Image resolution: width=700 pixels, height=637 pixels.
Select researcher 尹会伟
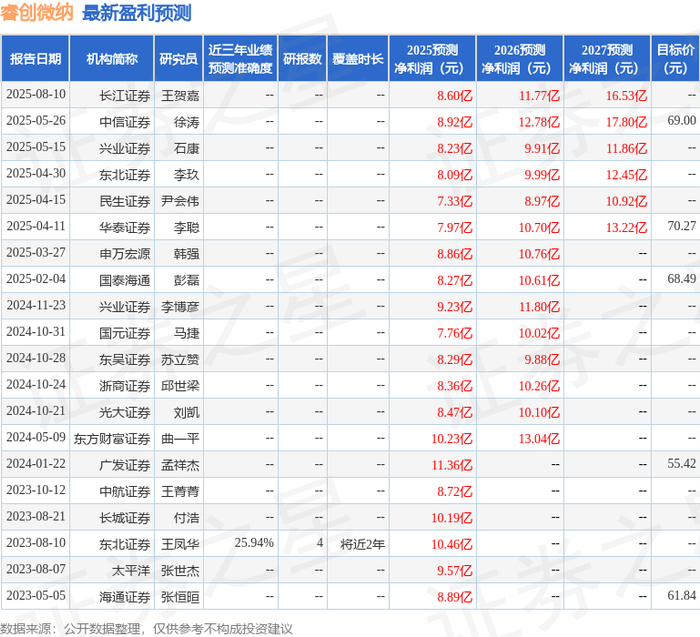tap(180, 201)
